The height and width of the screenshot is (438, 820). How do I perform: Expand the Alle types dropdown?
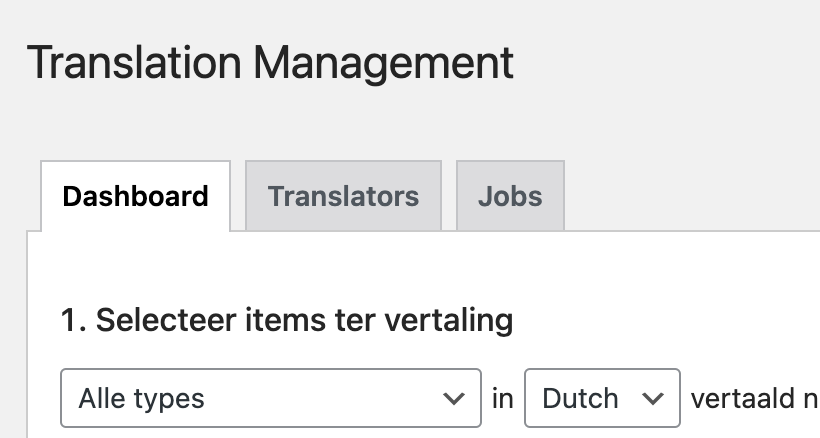pyautogui.click(x=270, y=398)
